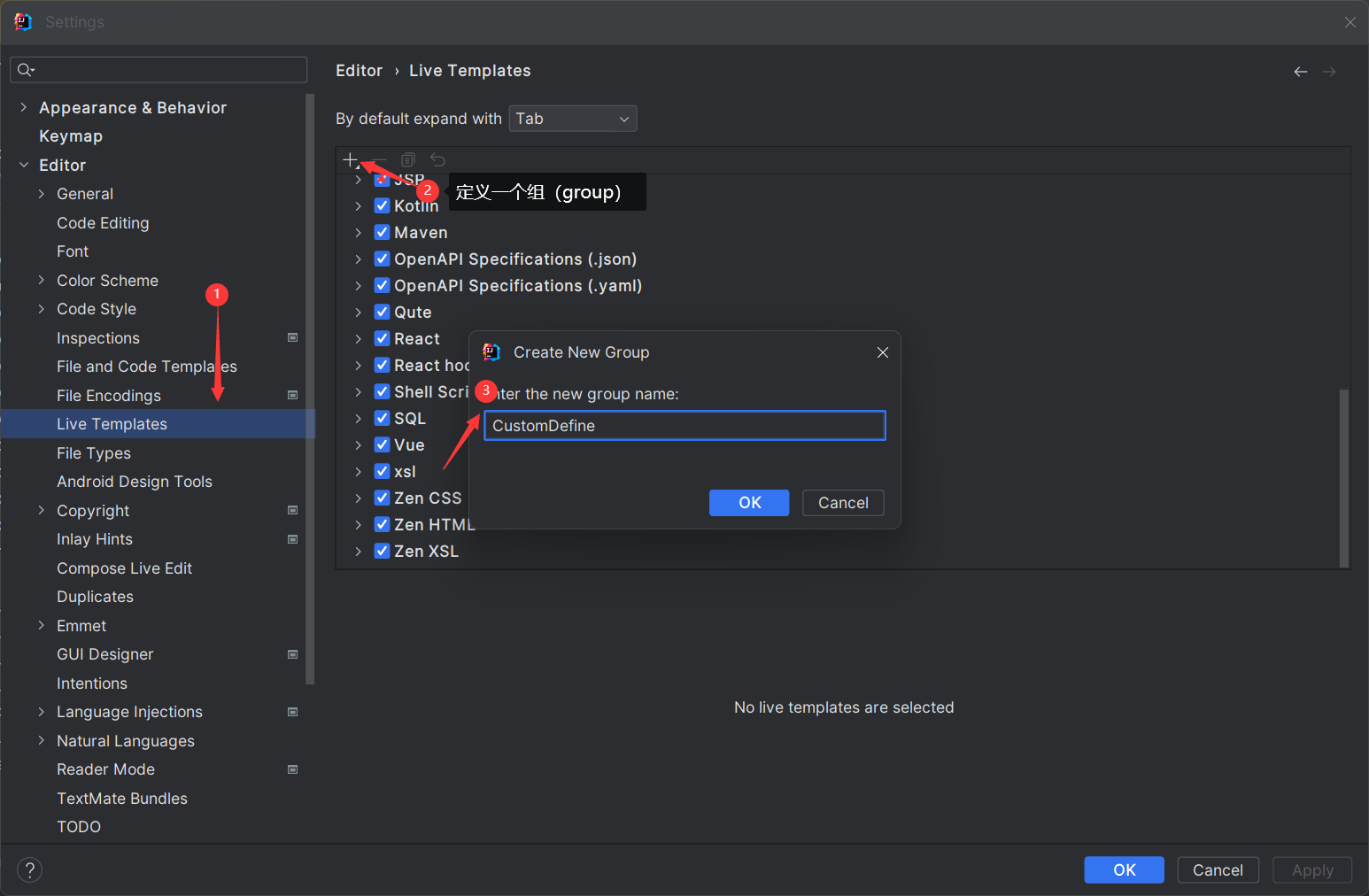Click the duplicate template copy icon

click(x=408, y=159)
